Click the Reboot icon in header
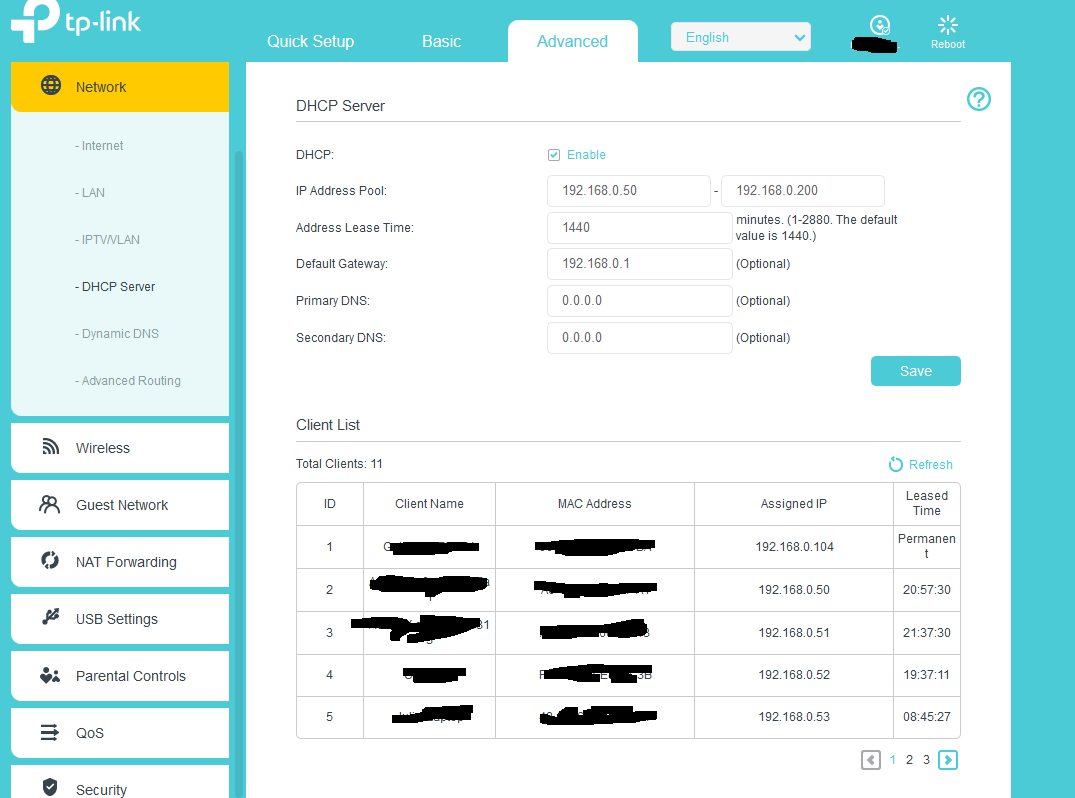The width and height of the screenshot is (1075, 798). (947, 26)
